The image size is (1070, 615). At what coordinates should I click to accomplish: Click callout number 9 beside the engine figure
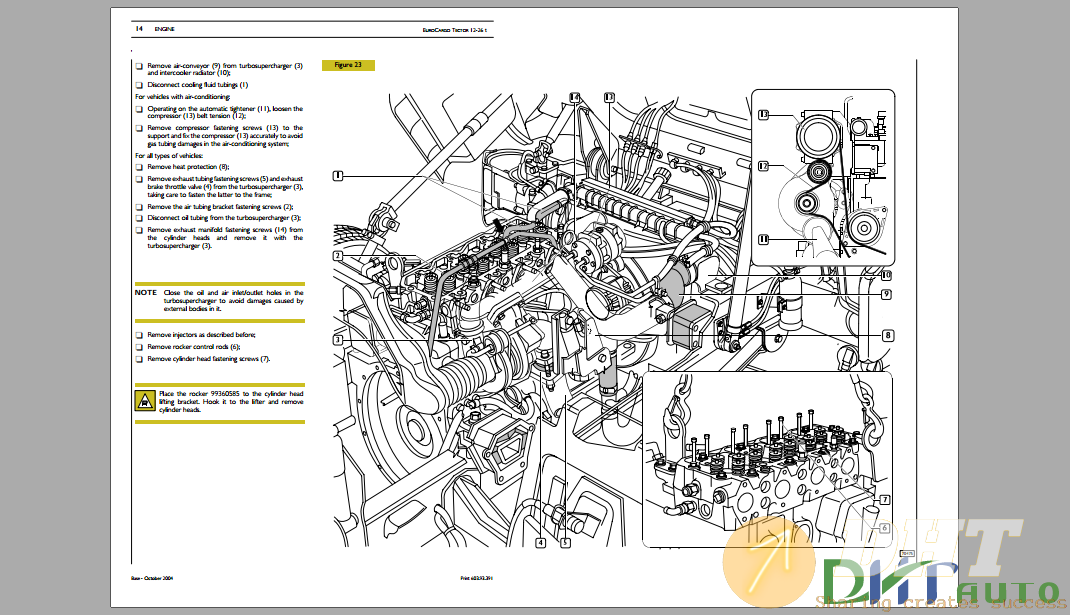[886, 294]
